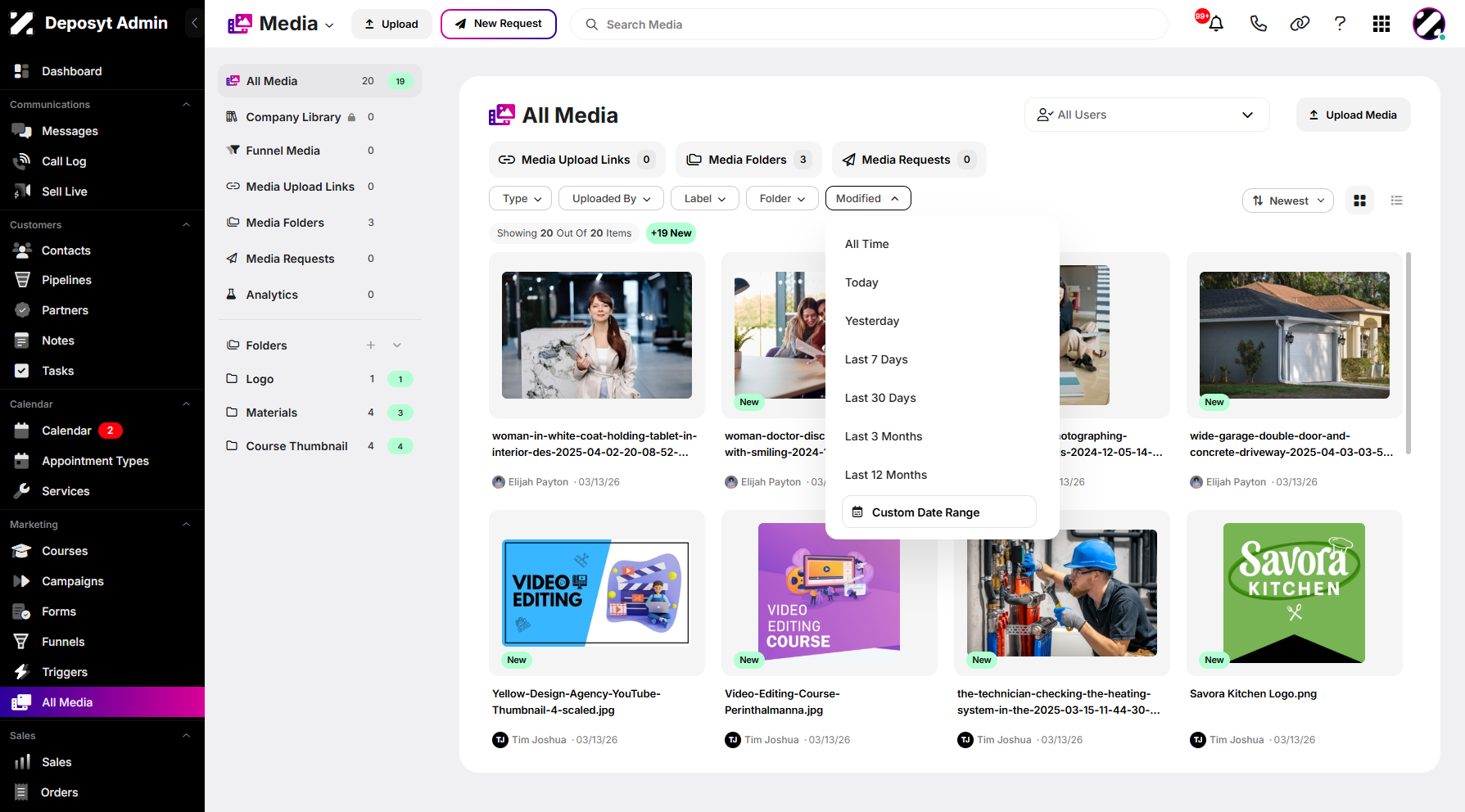
Task: Open the Media Requests tab
Action: 909,160
